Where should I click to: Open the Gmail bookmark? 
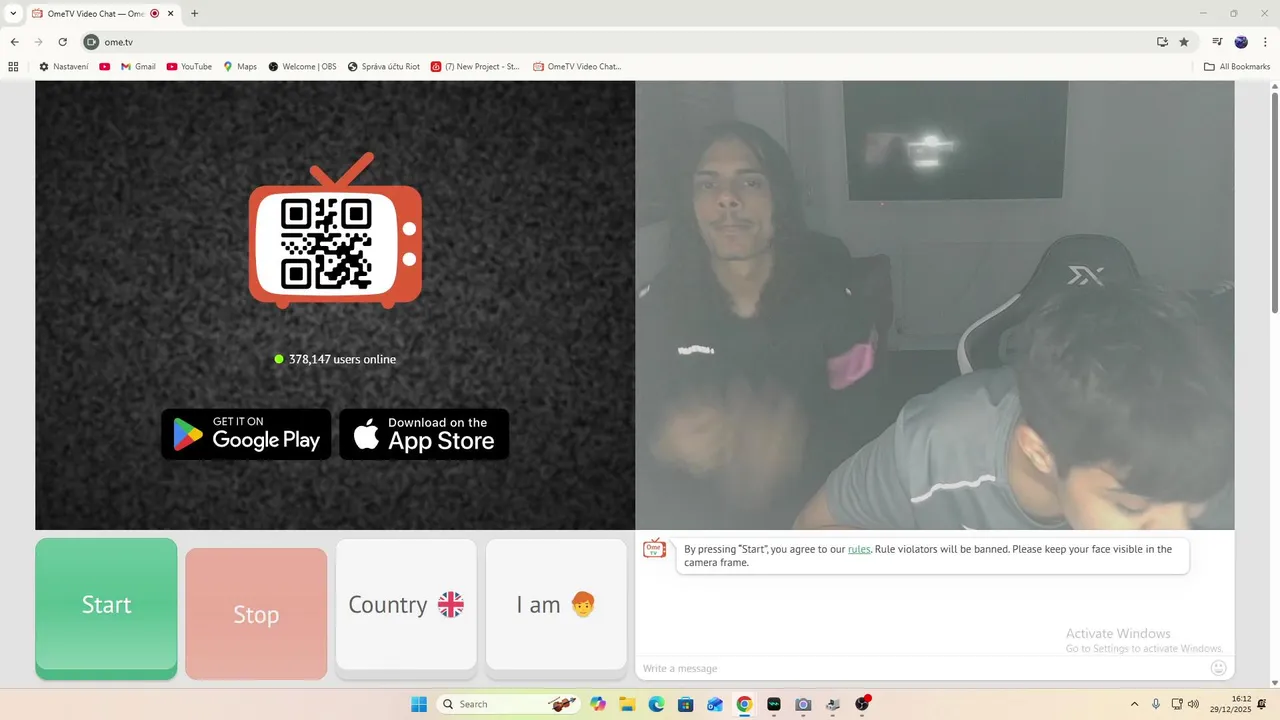click(138, 67)
